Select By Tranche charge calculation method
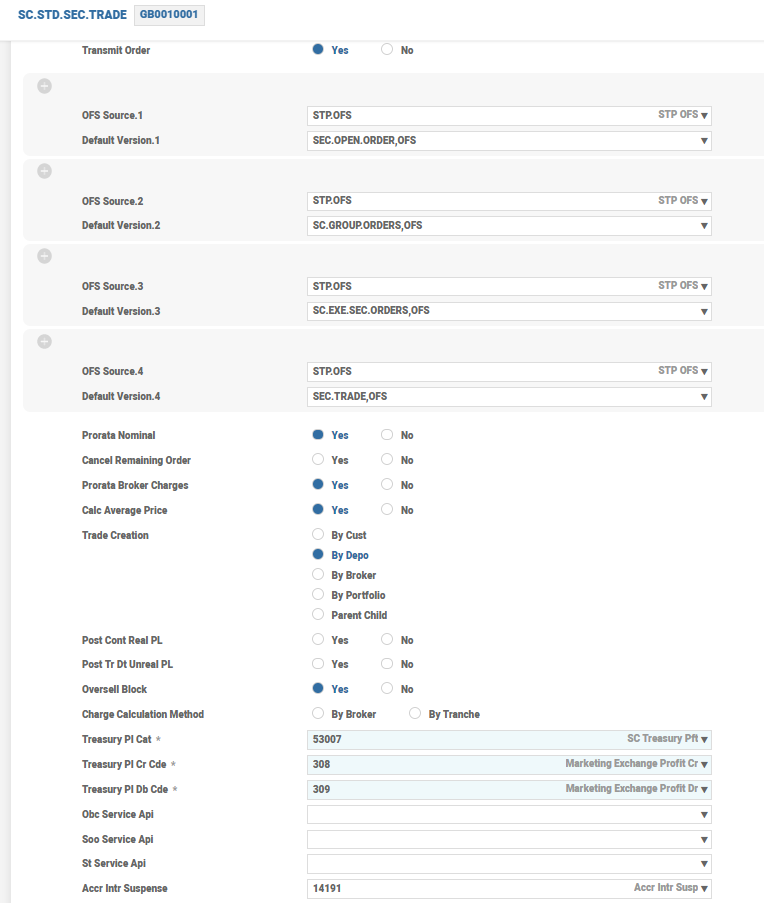 pos(415,714)
